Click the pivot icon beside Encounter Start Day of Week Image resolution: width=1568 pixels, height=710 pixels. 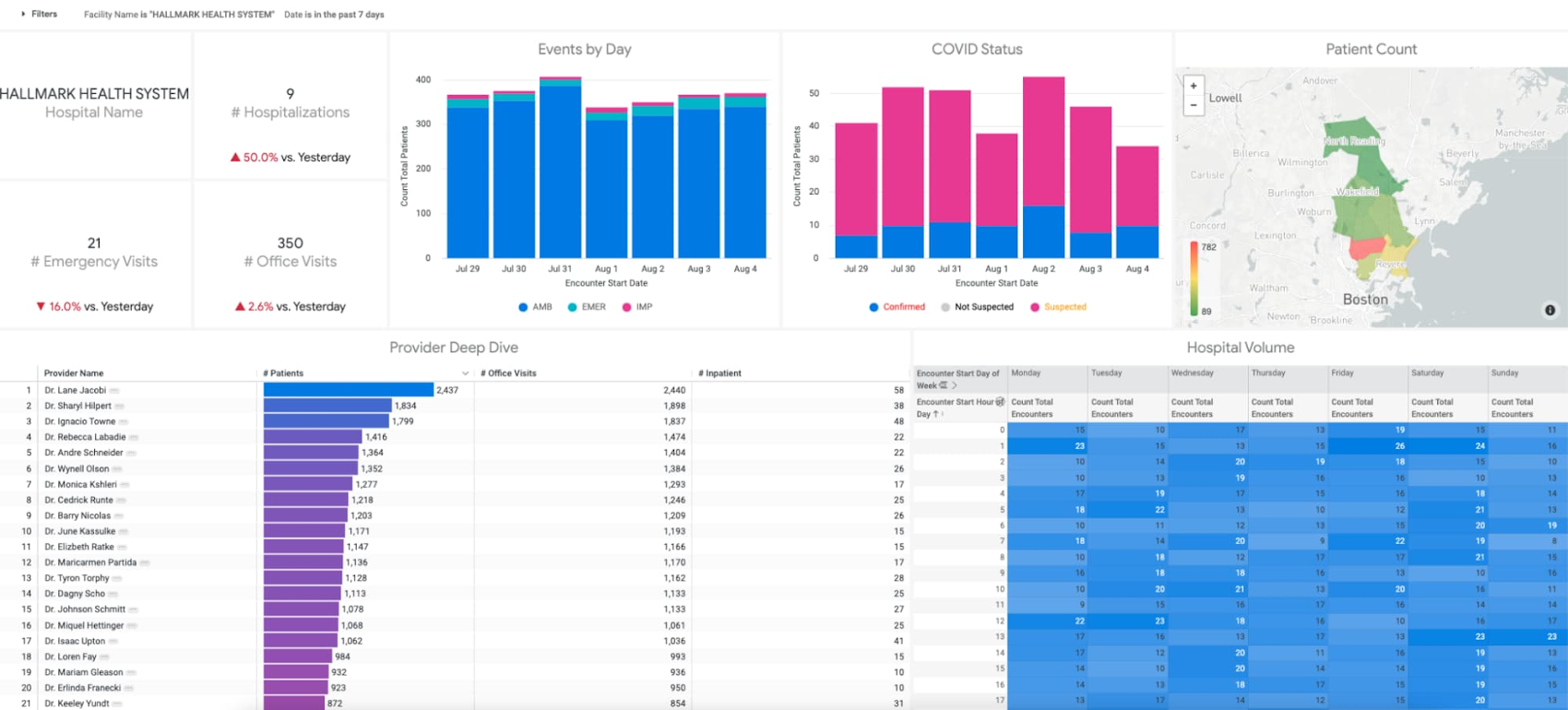pos(944,385)
